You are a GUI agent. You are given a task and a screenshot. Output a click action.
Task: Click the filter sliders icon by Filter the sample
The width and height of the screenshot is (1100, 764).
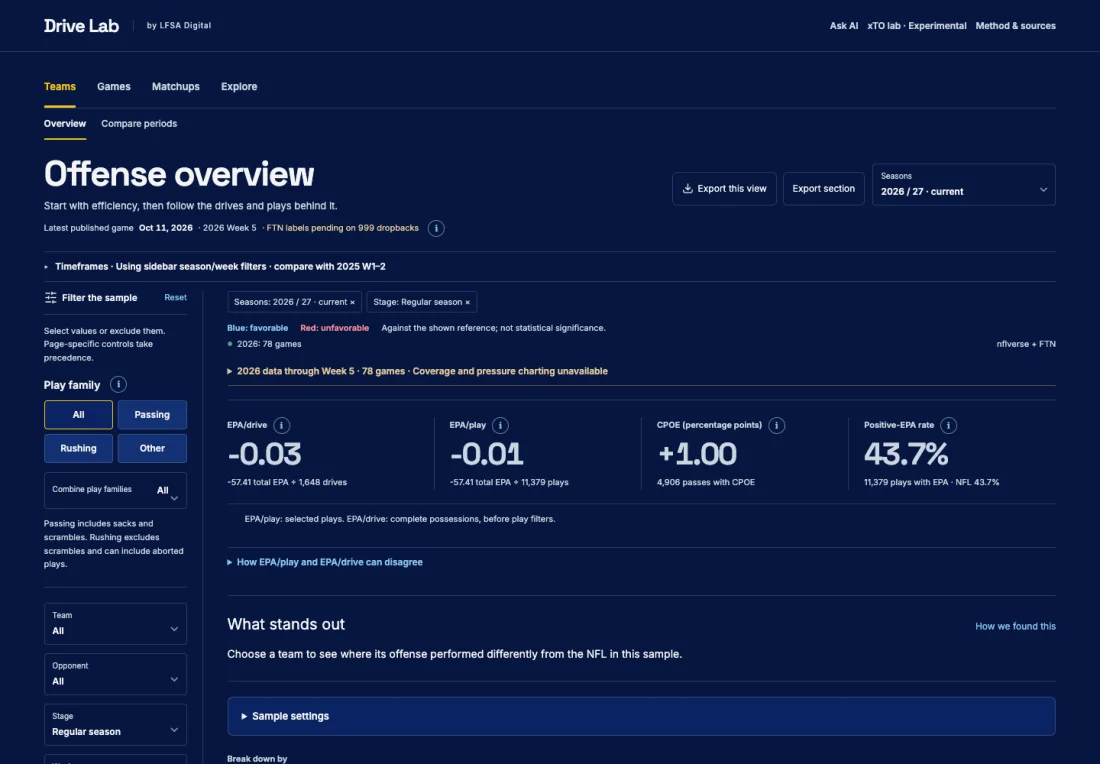click(x=51, y=297)
